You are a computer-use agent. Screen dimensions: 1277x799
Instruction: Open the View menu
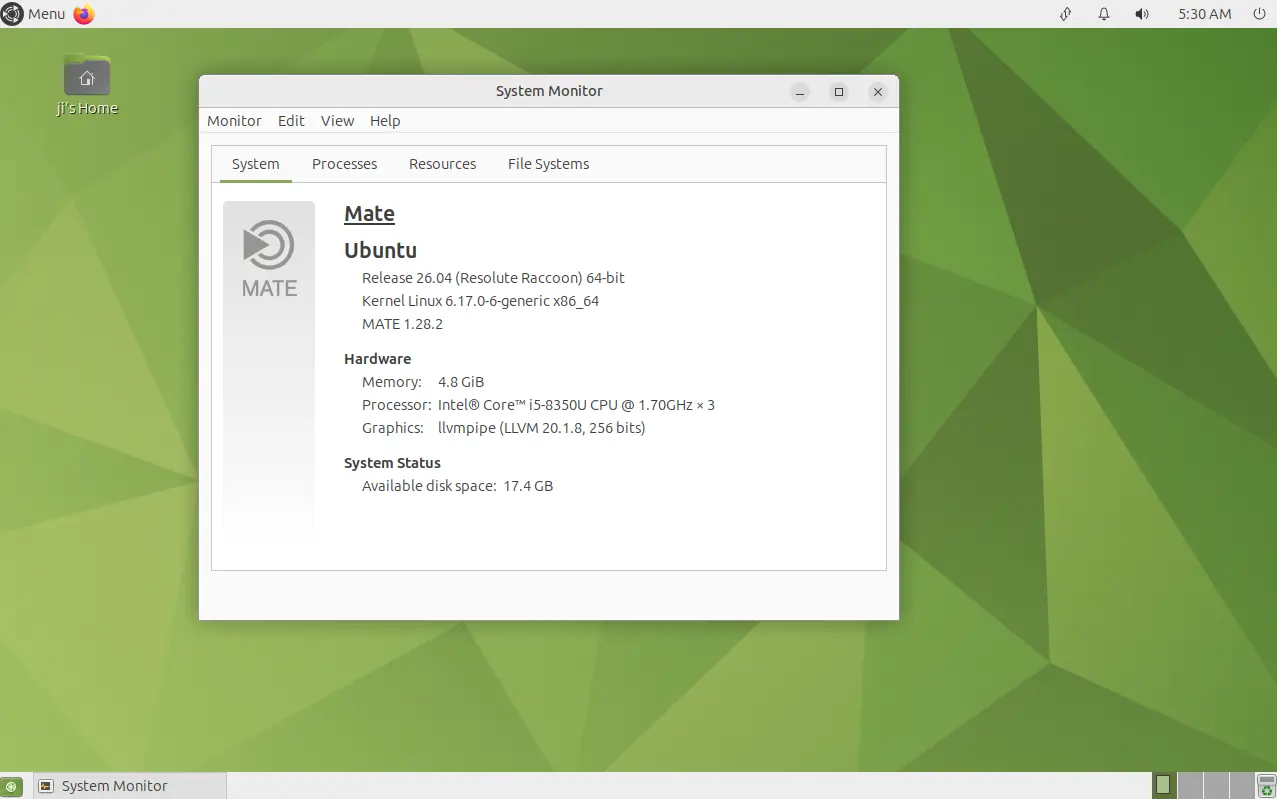tap(337, 121)
